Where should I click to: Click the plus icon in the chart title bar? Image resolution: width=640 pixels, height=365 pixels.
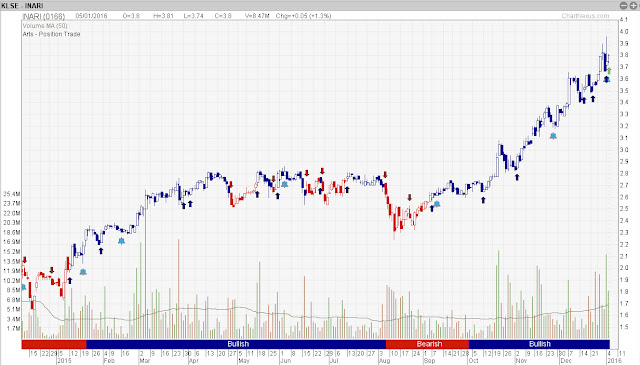pyautogui.click(x=633, y=5)
